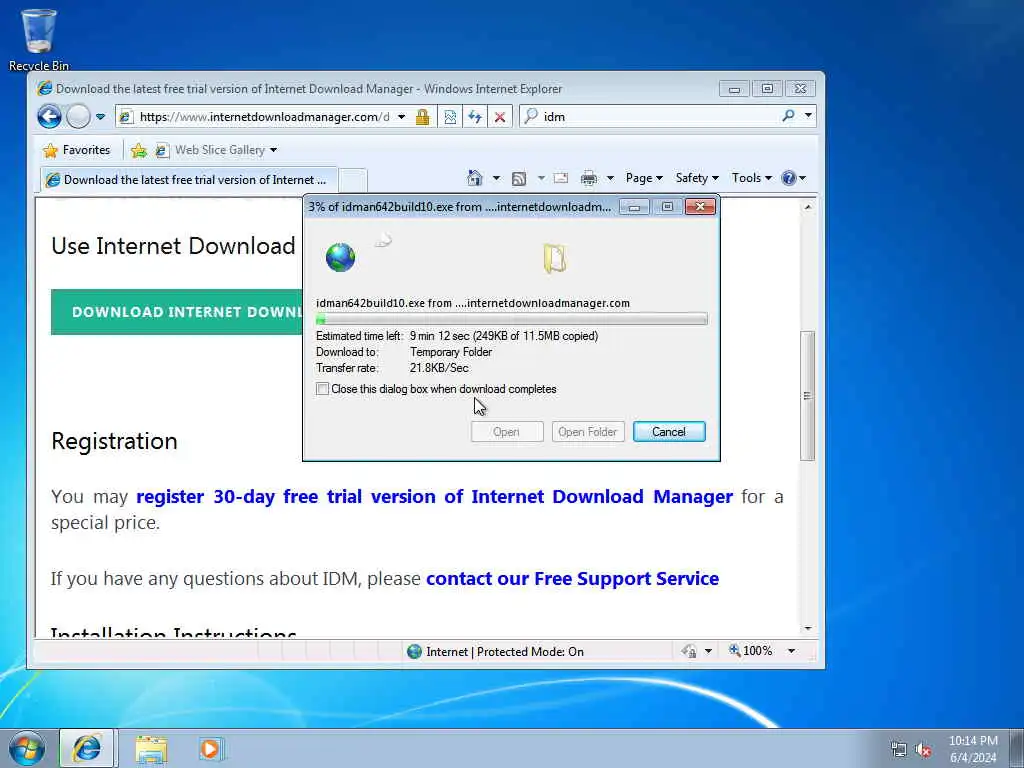Screen dimensions: 1024x768
Task: Click the network tray icon
Action: coord(899,749)
